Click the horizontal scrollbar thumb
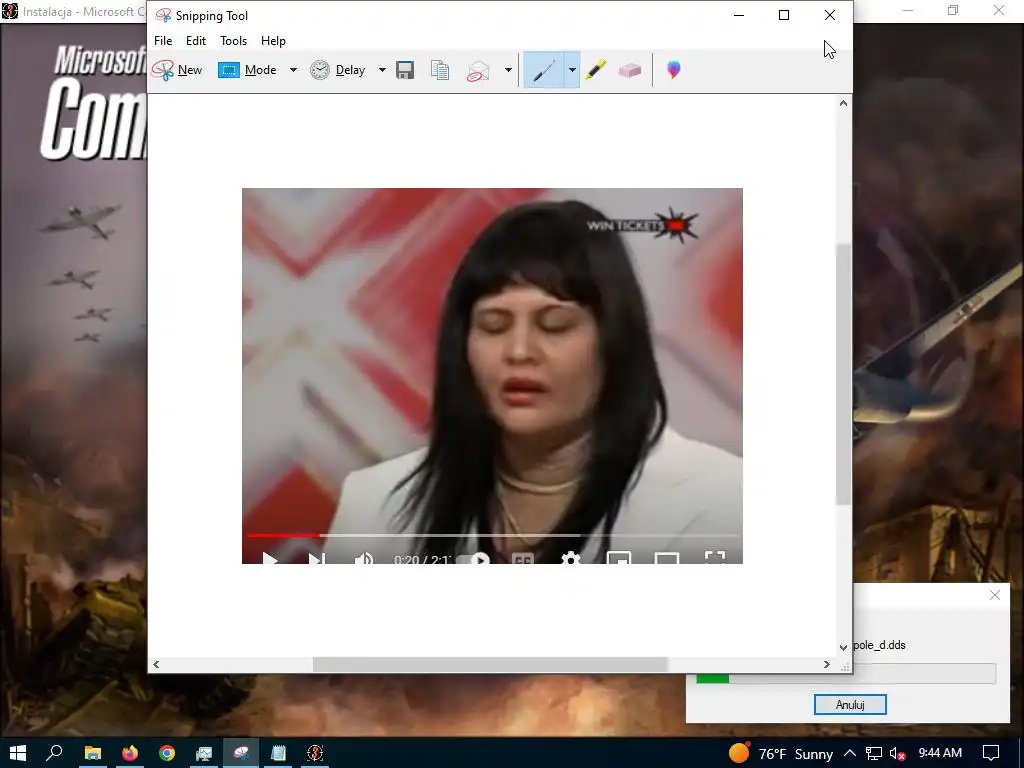 click(490, 664)
